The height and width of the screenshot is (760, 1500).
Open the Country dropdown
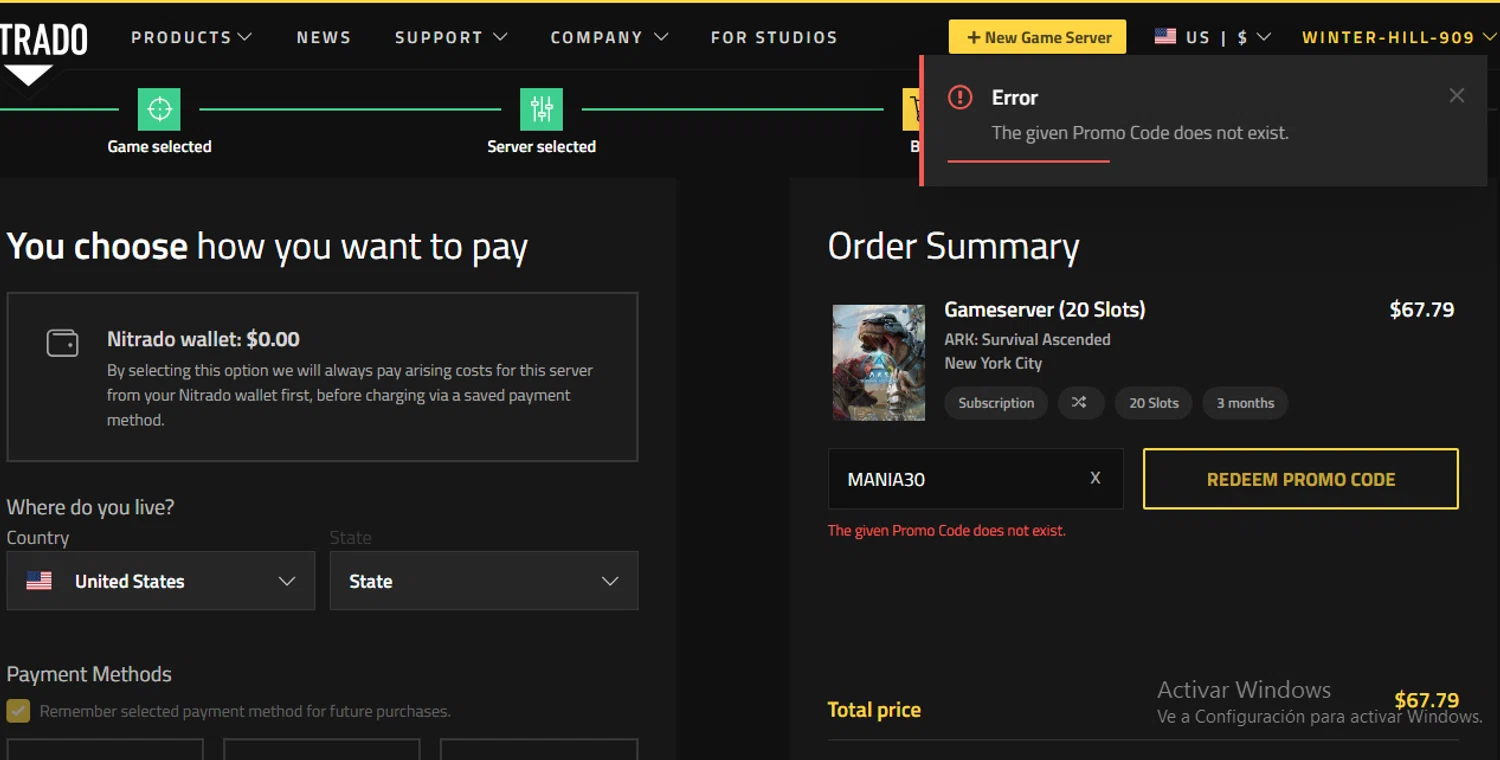161,581
